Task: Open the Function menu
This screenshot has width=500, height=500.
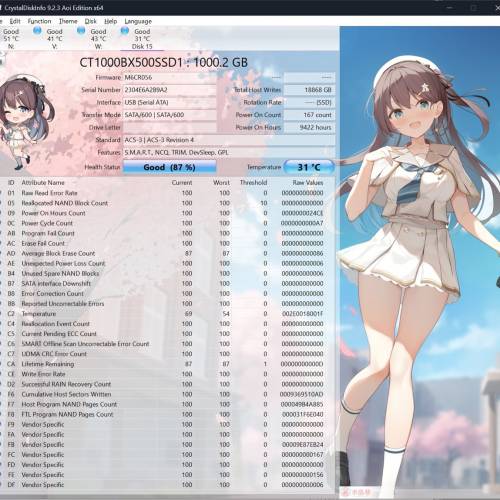Action: pyautogui.click(x=39, y=21)
